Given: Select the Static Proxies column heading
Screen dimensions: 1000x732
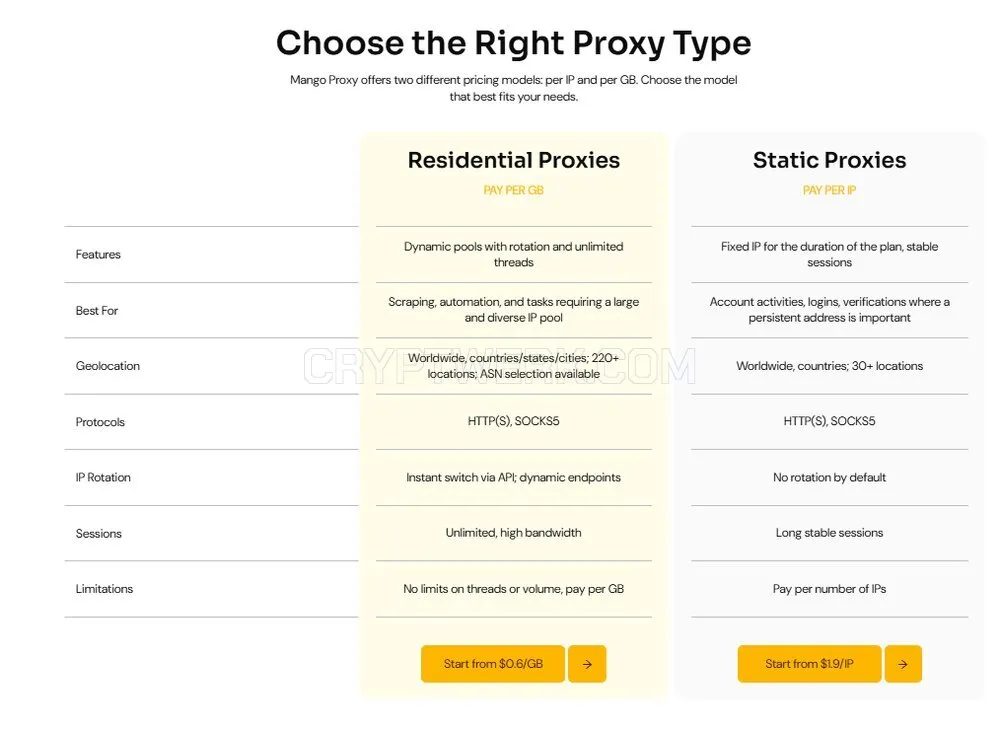Looking at the screenshot, I should coord(829,160).
